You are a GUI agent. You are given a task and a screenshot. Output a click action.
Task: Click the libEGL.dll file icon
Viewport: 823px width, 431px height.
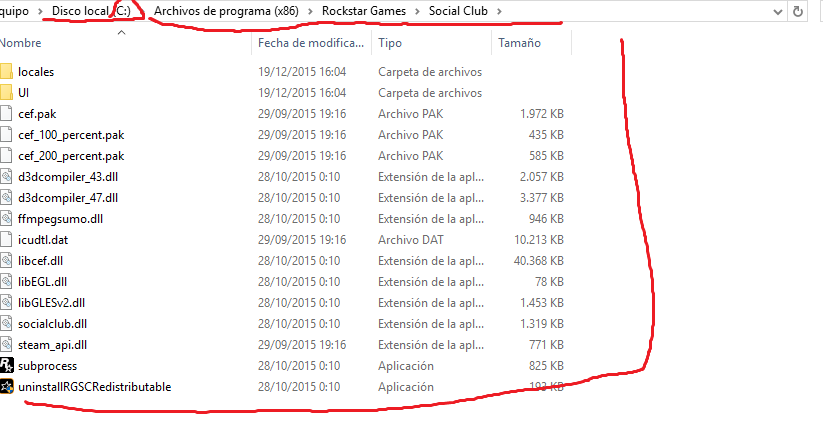pos(6,281)
